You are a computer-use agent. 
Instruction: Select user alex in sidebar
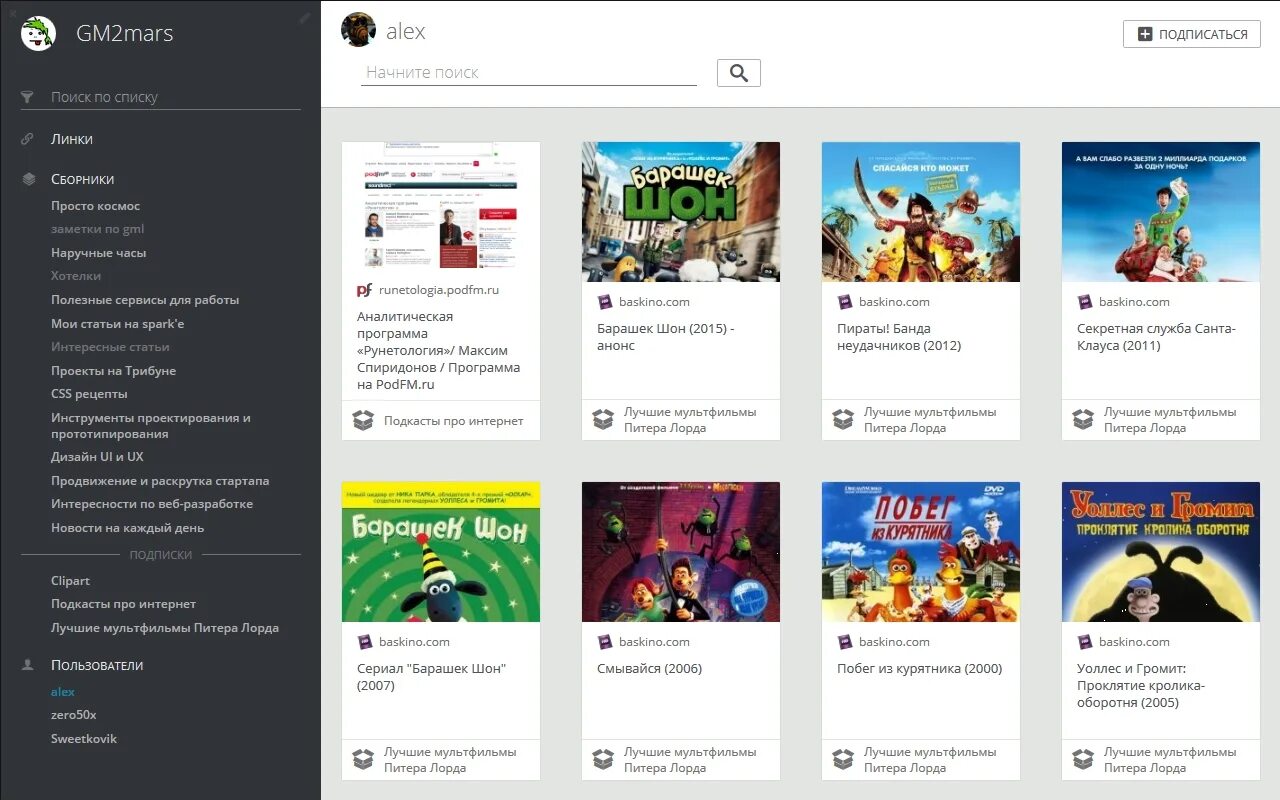63,692
